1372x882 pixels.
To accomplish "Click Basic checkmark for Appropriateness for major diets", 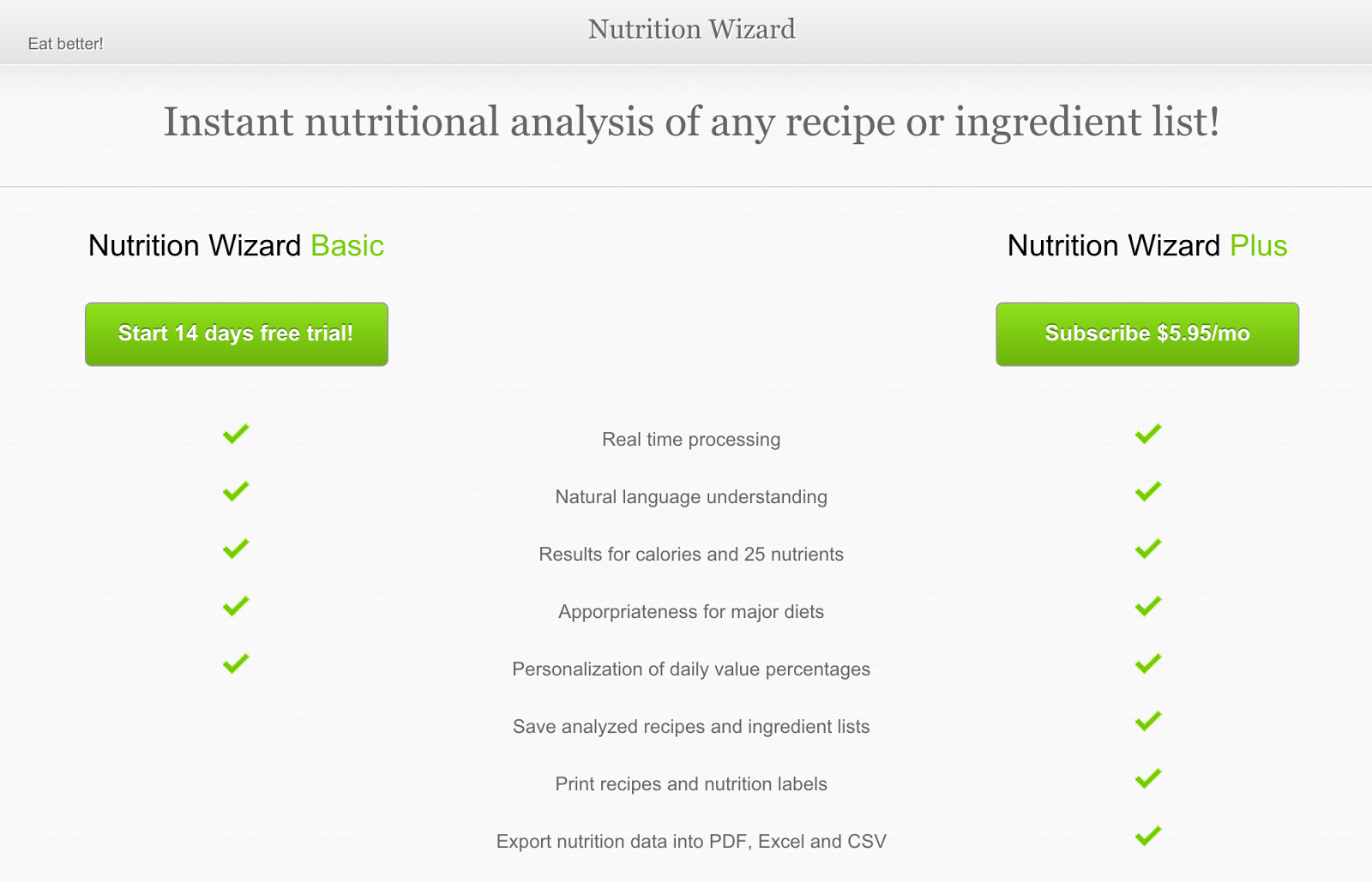I will pyautogui.click(x=236, y=606).
